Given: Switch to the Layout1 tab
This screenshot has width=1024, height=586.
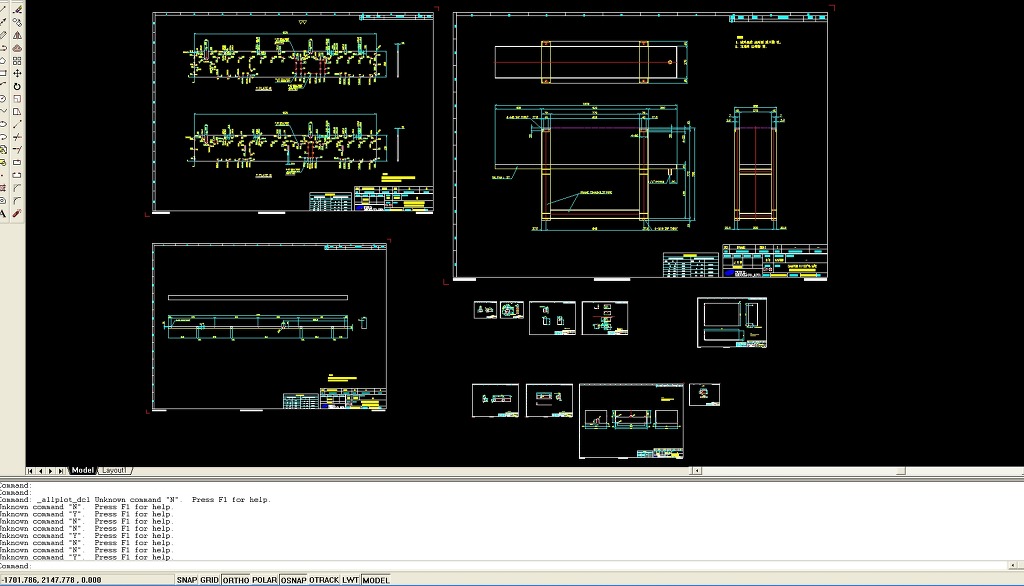Looking at the screenshot, I should click(114, 470).
